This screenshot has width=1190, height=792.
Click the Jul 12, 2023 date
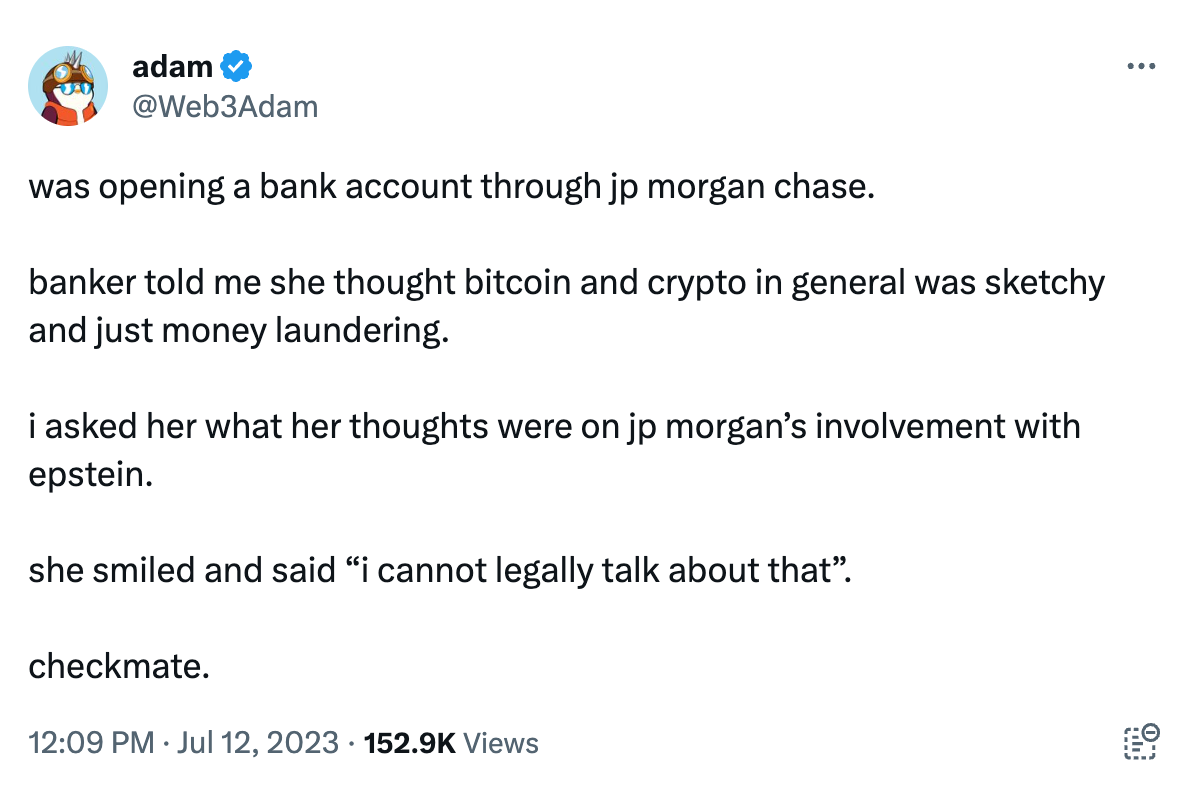[258, 743]
